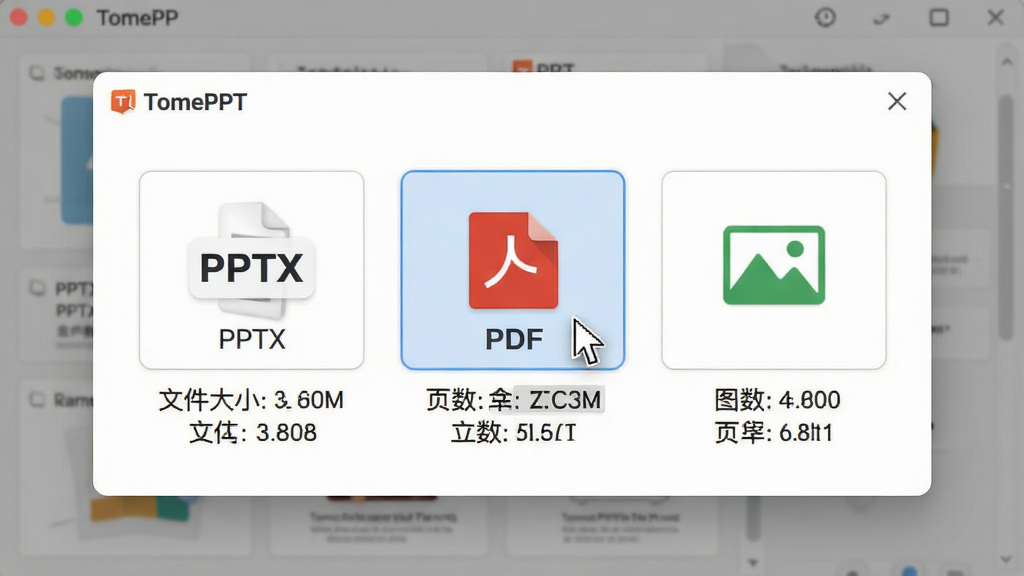Viewport: 1024px width, 576px height.
Task: Select the image export format card
Action: point(774,270)
